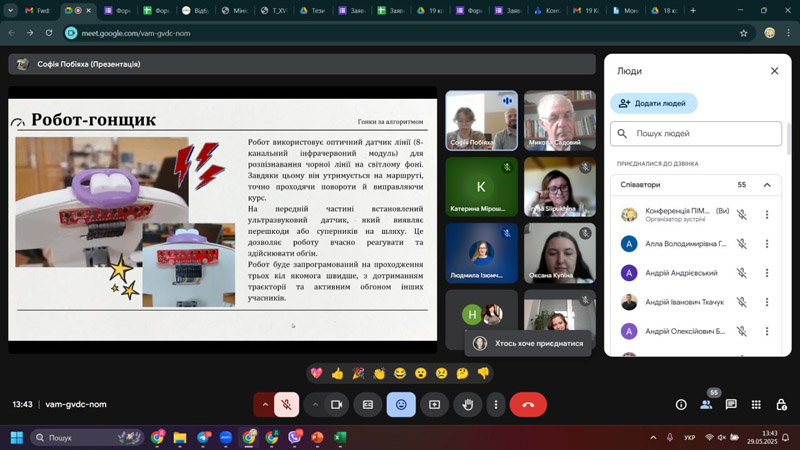Raise hand in the meeting

468,405
